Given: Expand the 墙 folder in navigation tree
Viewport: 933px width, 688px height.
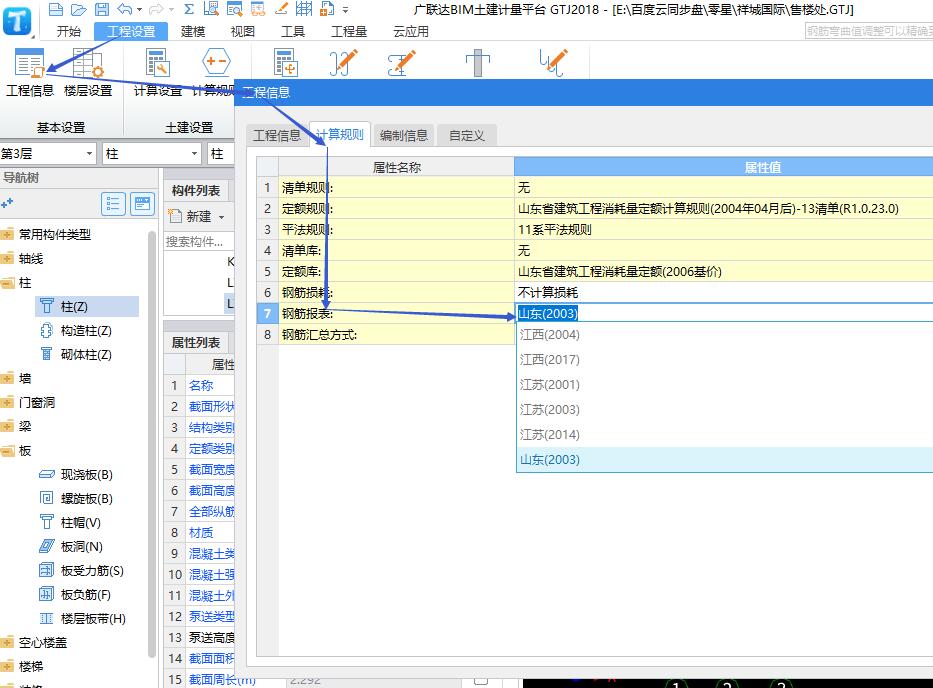Looking at the screenshot, I should [7, 379].
